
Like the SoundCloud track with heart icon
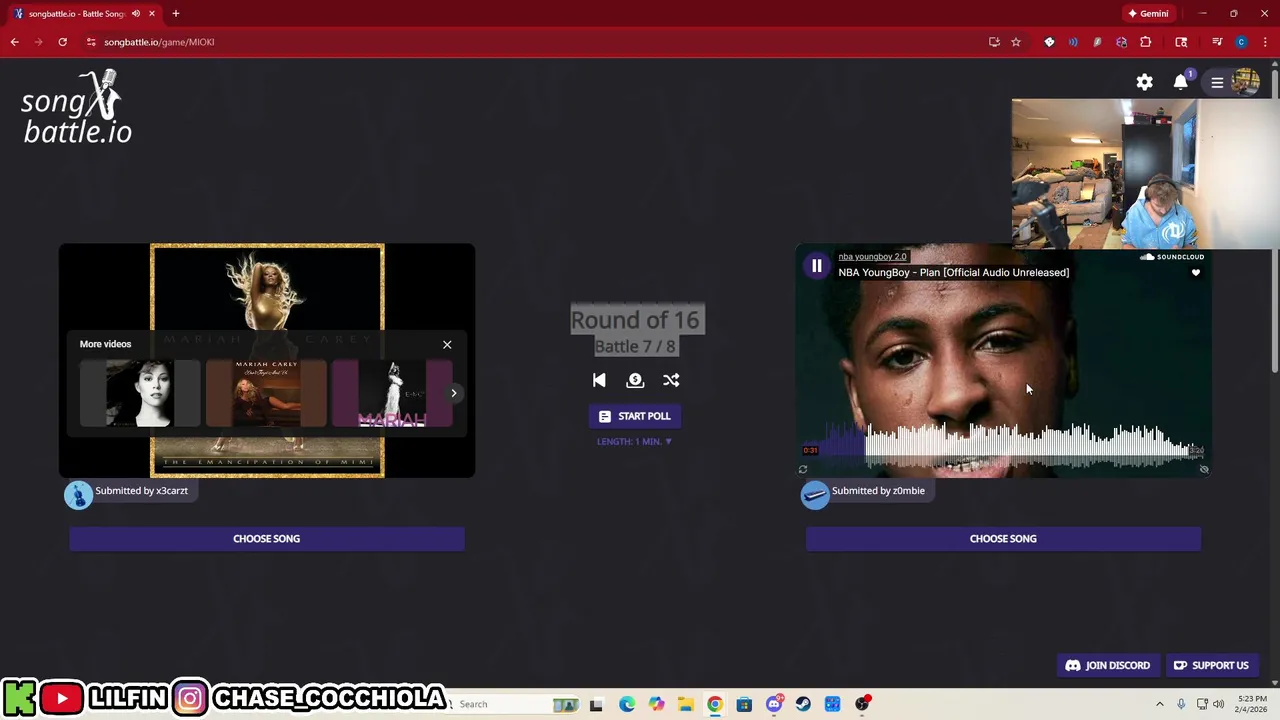(x=1195, y=272)
